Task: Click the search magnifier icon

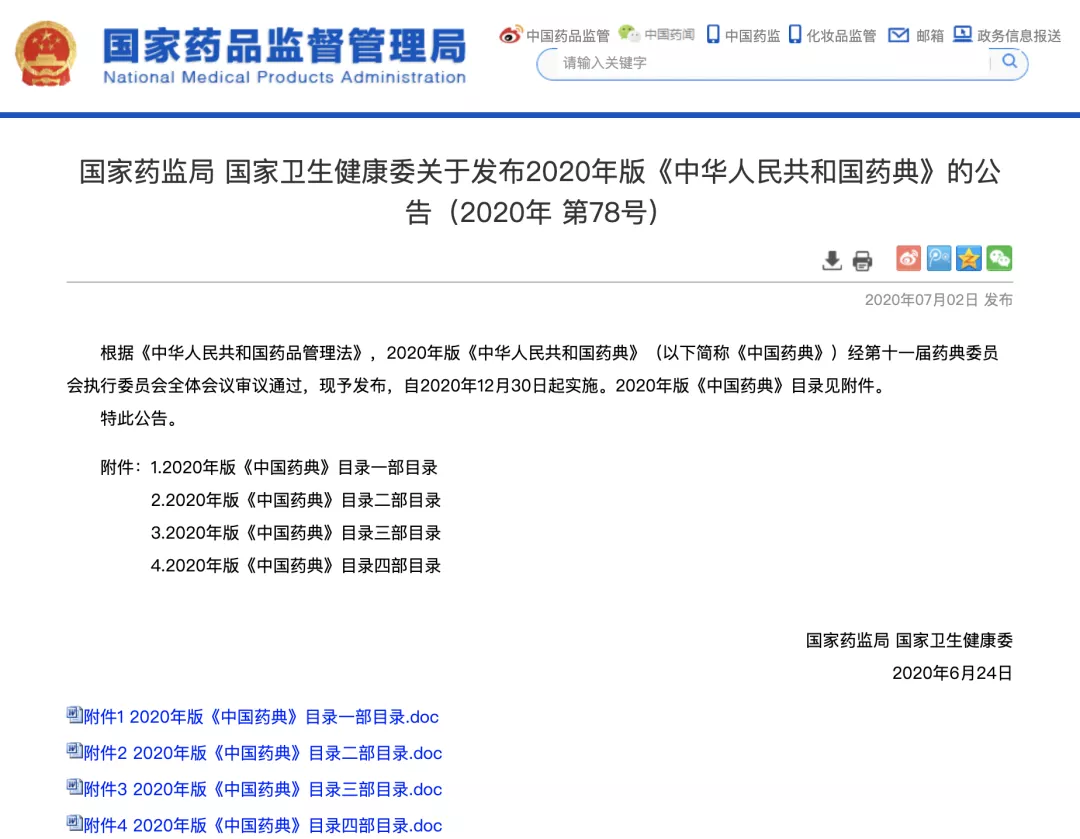Action: pyautogui.click(x=1010, y=61)
